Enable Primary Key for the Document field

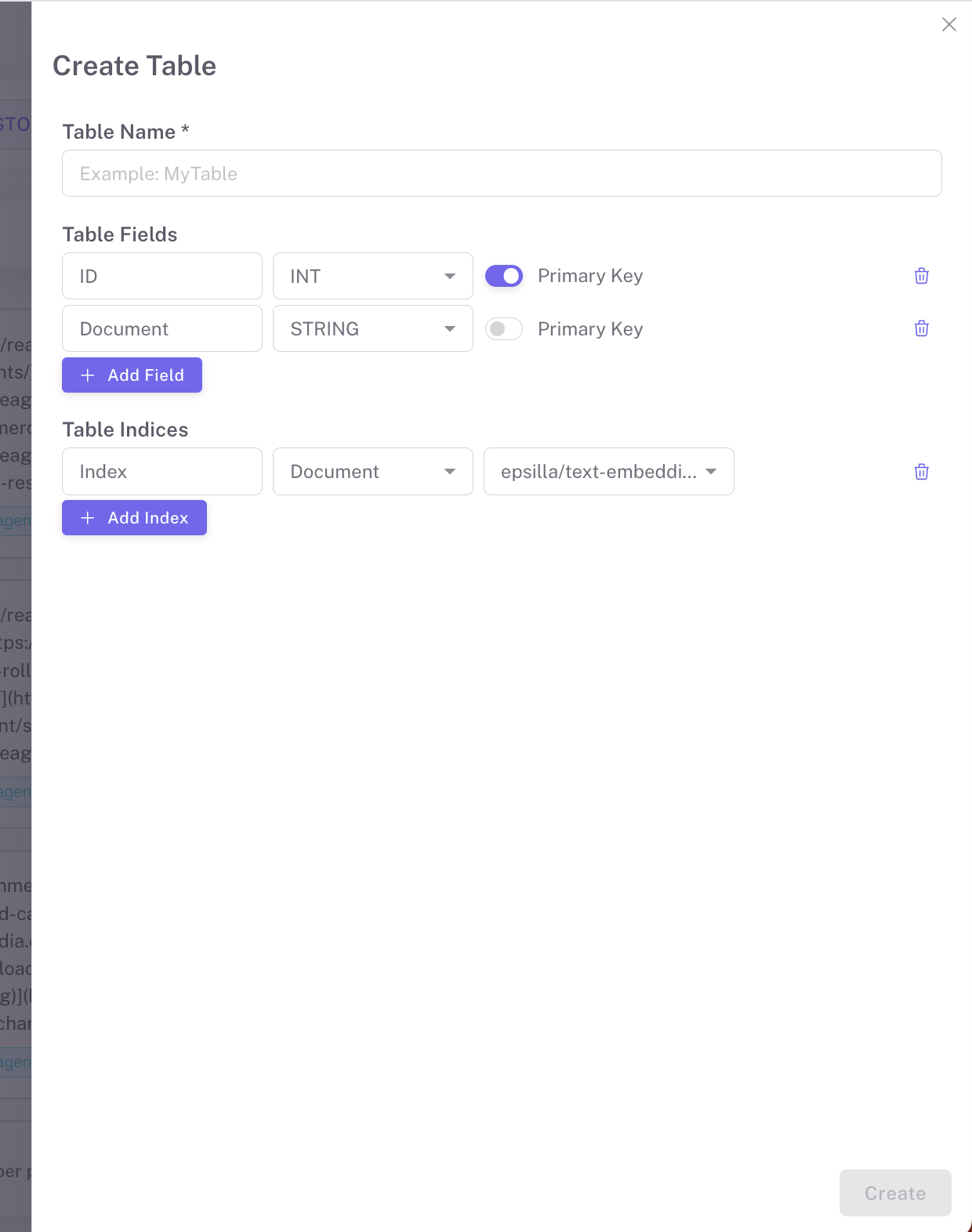(x=504, y=329)
